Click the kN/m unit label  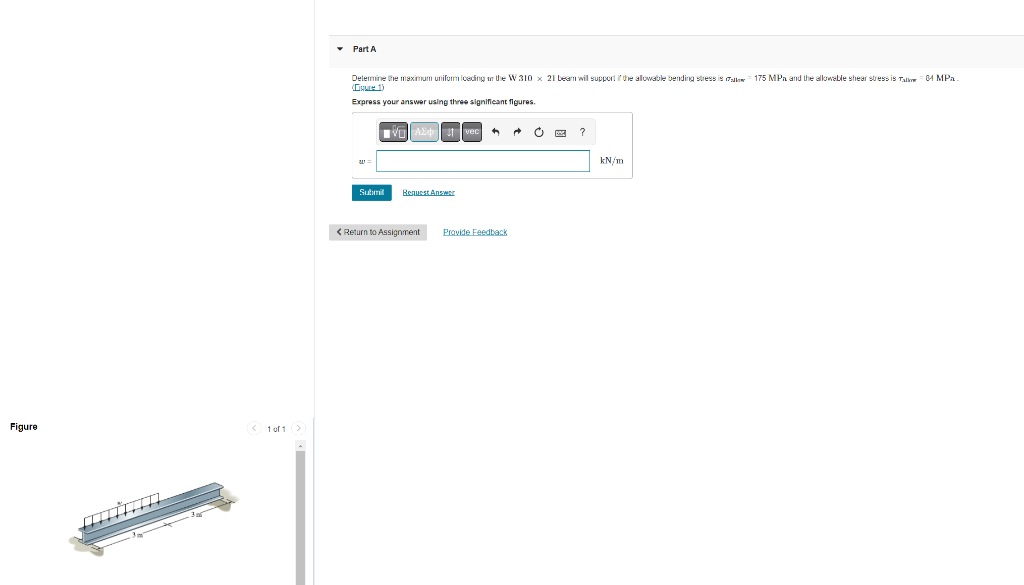(612, 161)
